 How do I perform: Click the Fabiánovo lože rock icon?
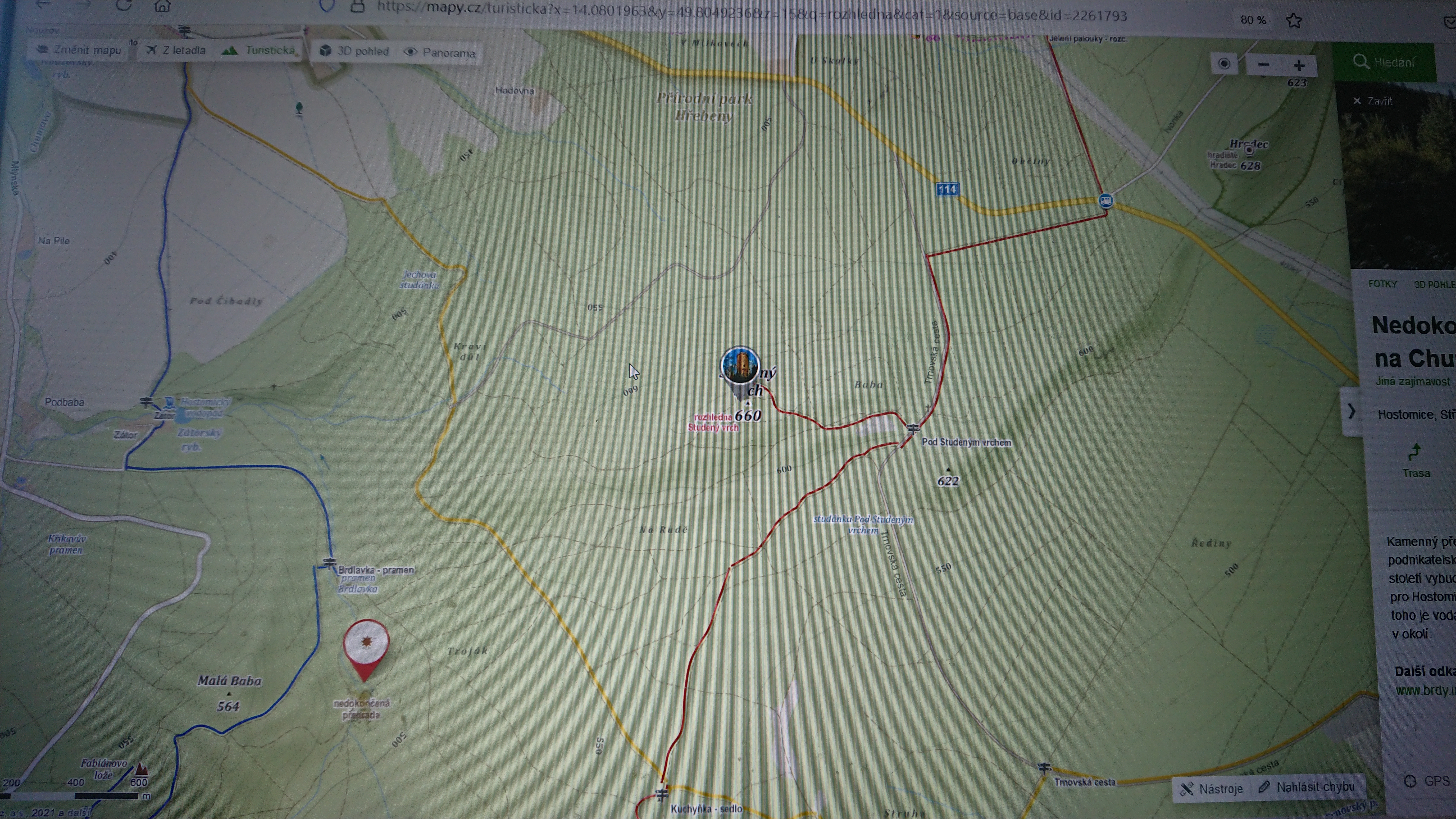pyautogui.click(x=141, y=769)
